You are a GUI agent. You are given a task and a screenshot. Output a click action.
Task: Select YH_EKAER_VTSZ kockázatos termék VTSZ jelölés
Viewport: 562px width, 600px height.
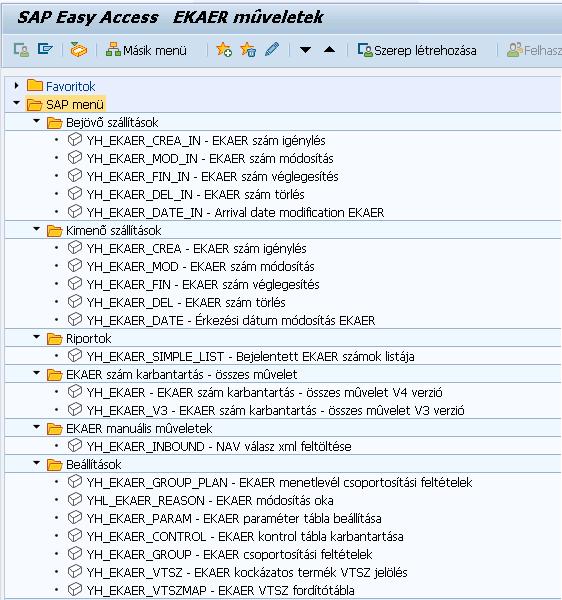point(247,572)
